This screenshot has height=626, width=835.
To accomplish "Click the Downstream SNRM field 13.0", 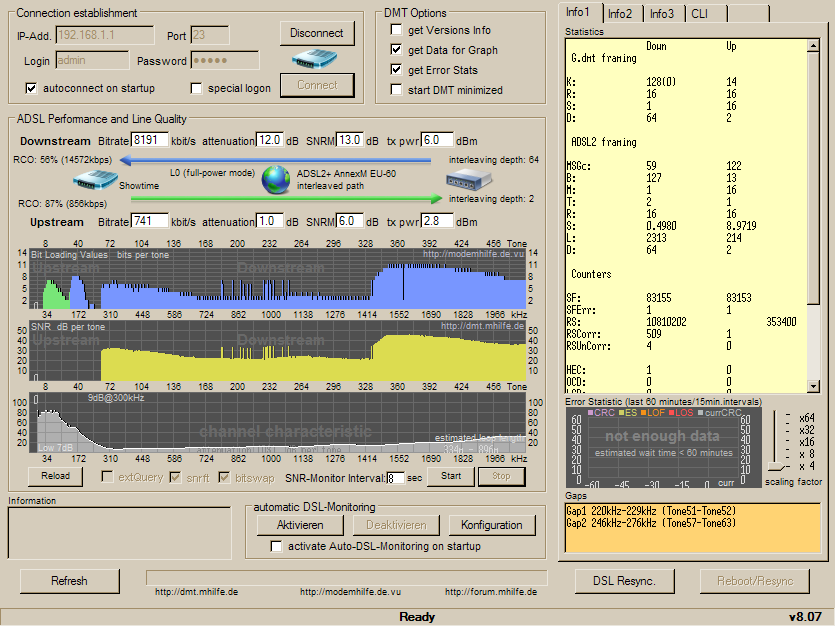I will coord(350,140).
